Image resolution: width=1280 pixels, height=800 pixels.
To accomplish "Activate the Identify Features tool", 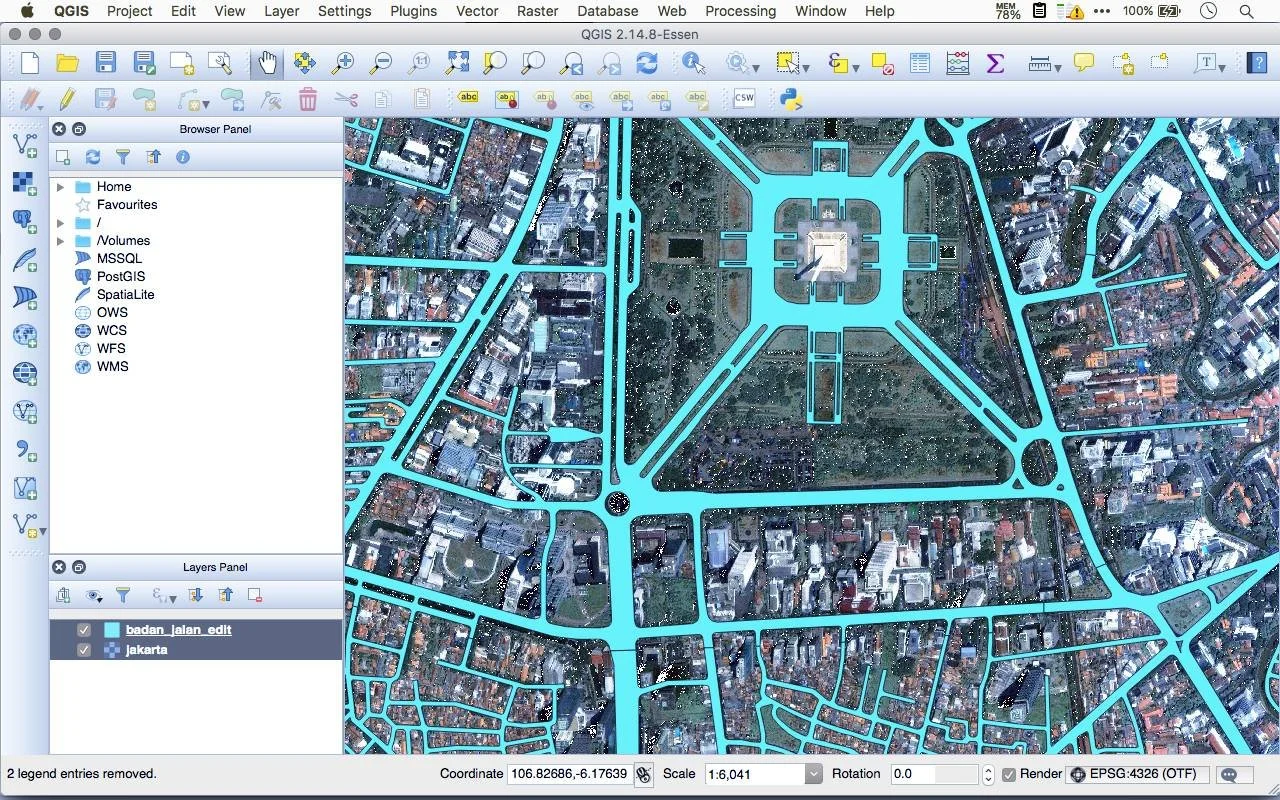I will click(x=693, y=63).
